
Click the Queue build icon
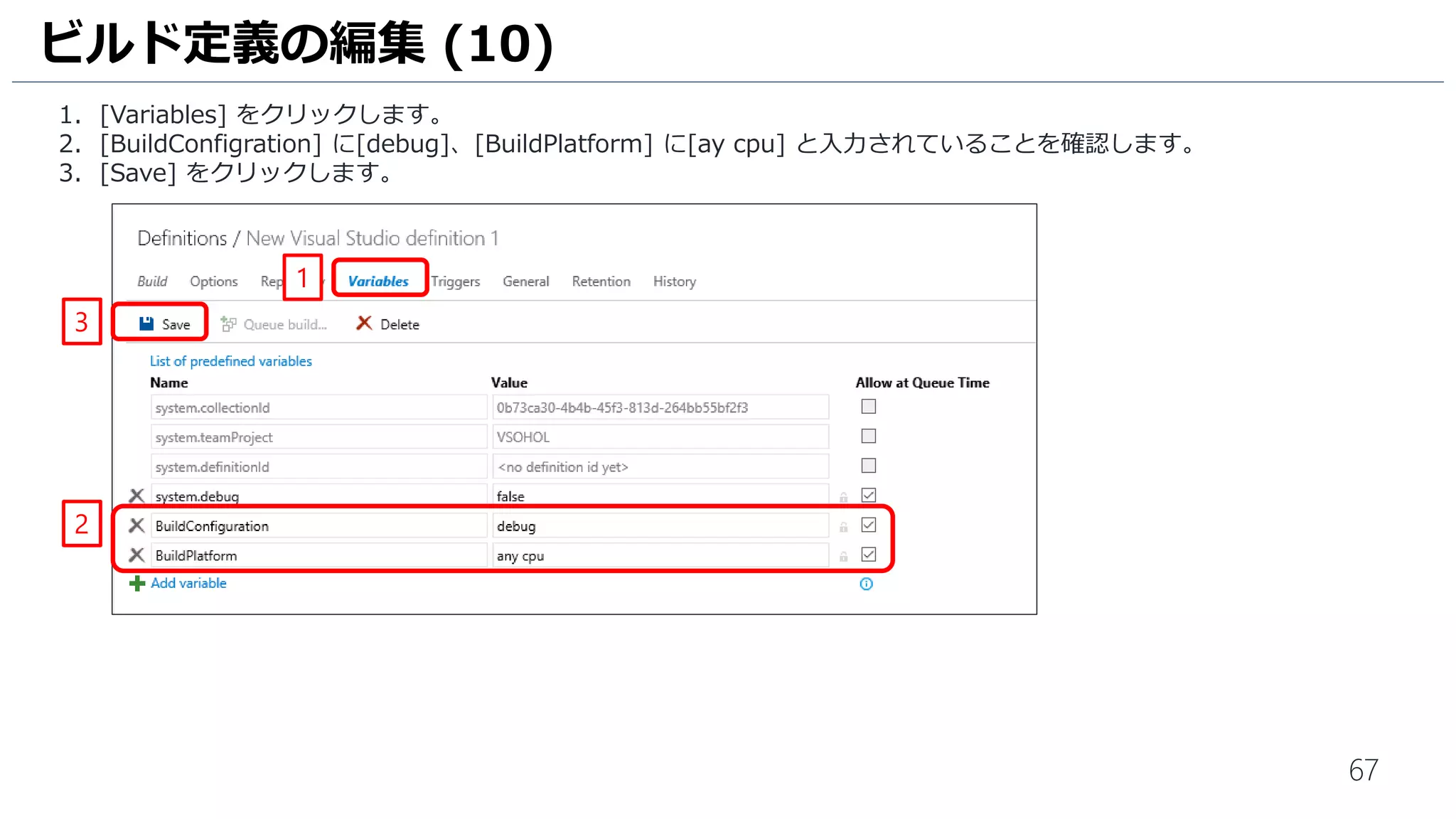click(228, 324)
